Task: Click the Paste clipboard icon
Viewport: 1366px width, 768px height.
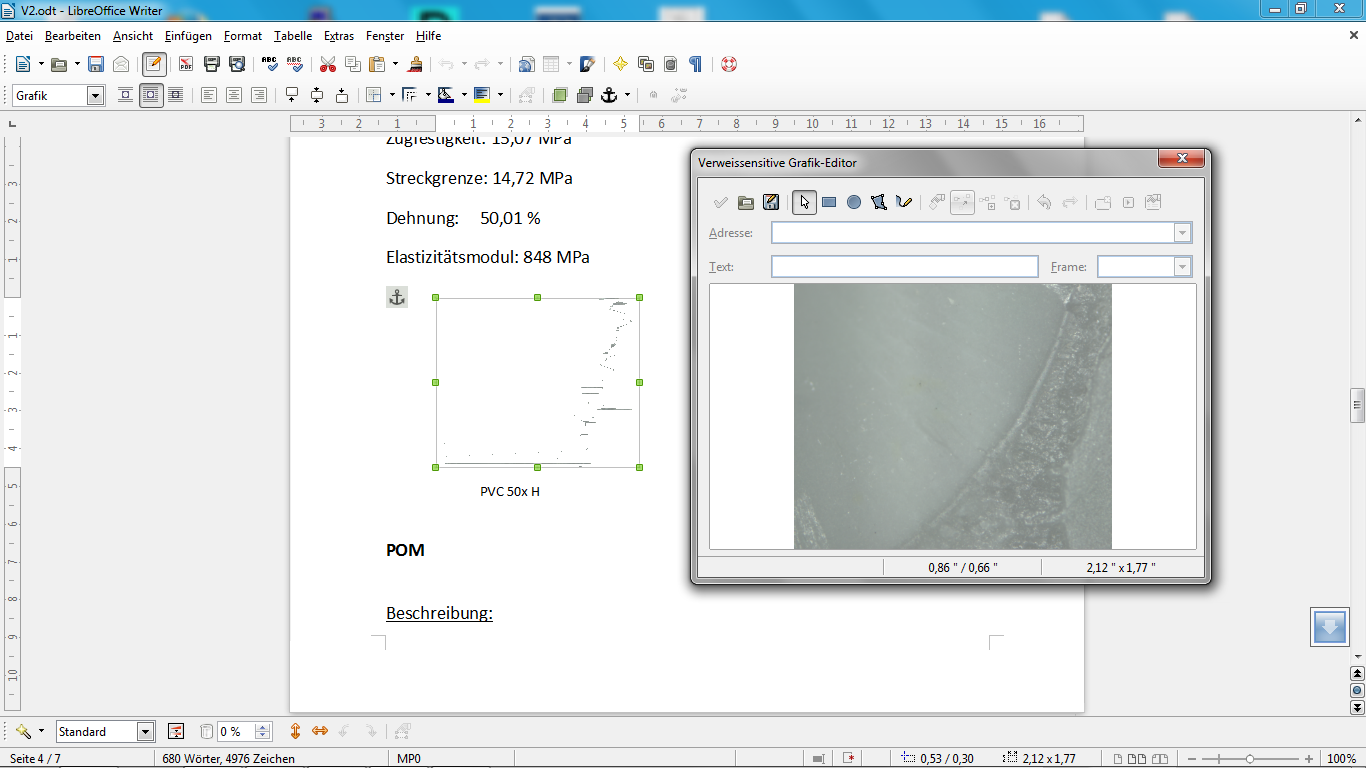Action: 378,64
